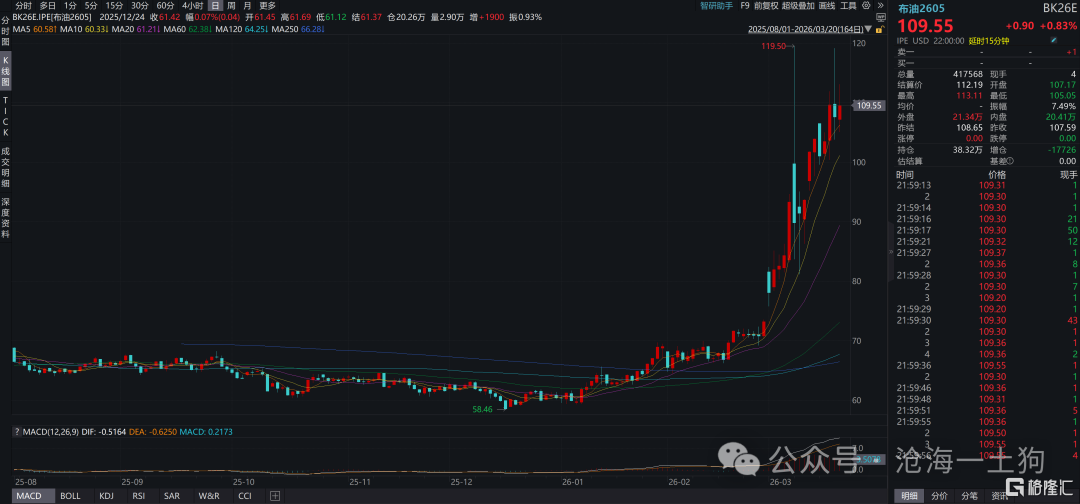This screenshot has width=1080, height=504.
Task: Open the 智研助手 assistant link
Action: pyautogui.click(x=716, y=6)
